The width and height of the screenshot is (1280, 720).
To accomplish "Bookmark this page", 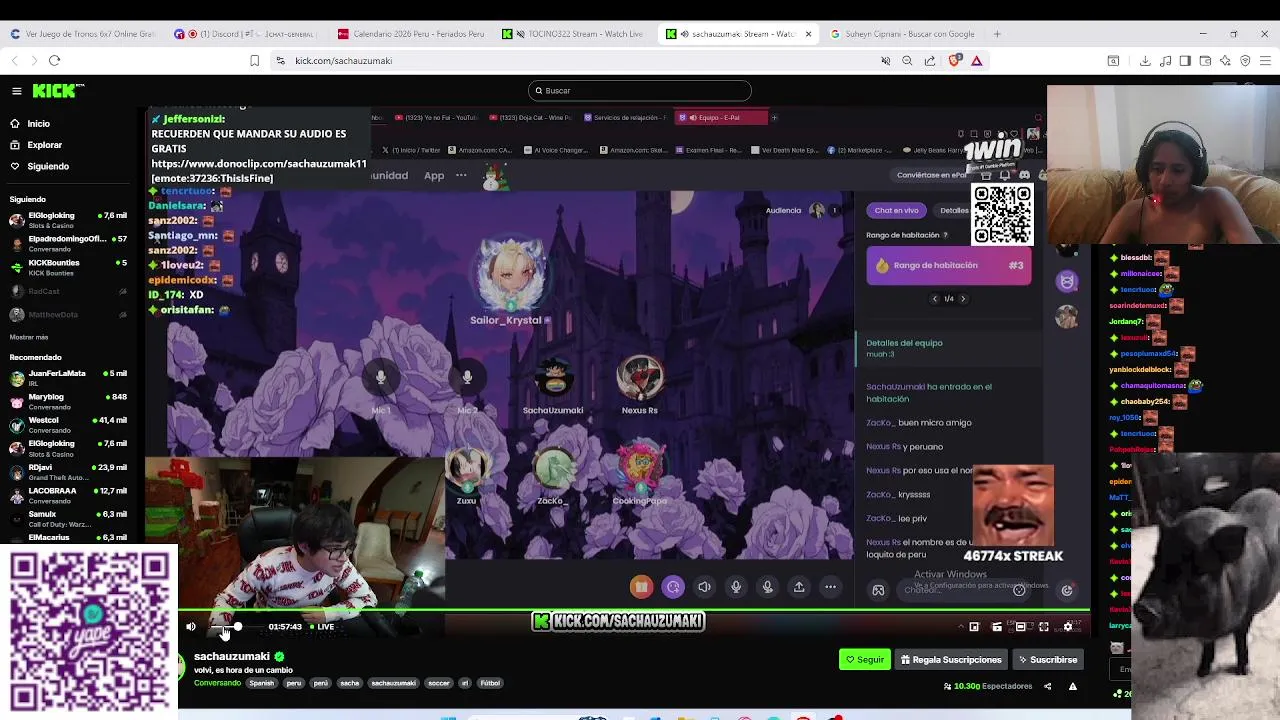I will point(254,61).
